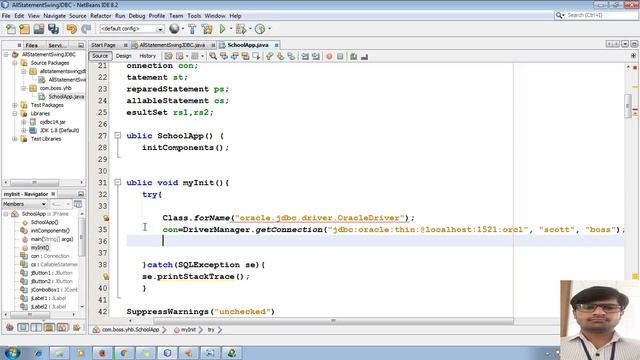Toggle Highlight Search editor icon

pyautogui.click(x=245, y=56)
